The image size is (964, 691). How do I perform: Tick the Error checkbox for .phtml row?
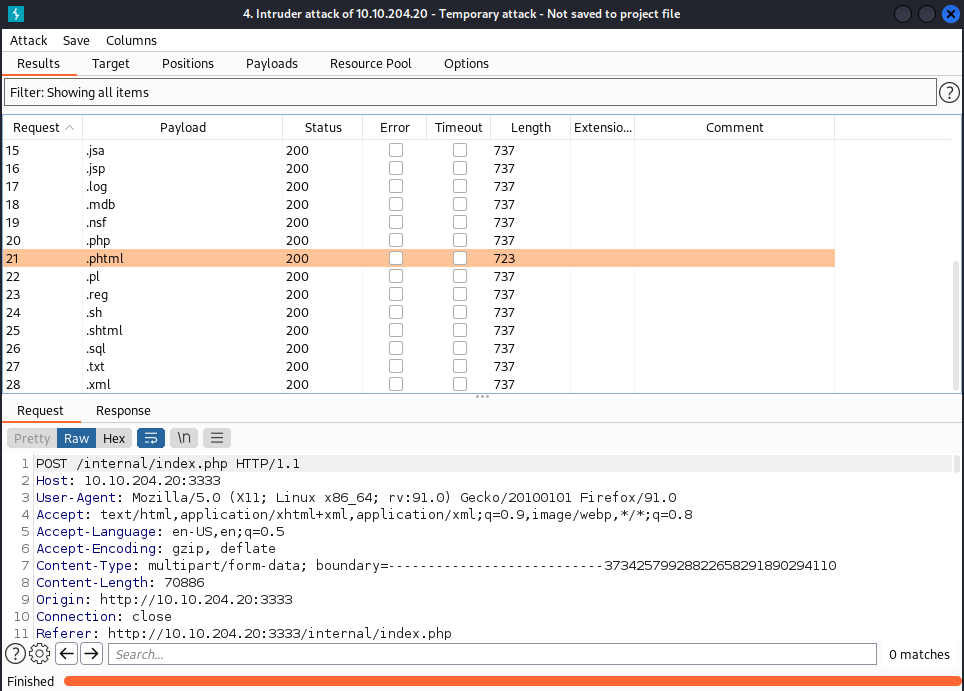coord(396,258)
